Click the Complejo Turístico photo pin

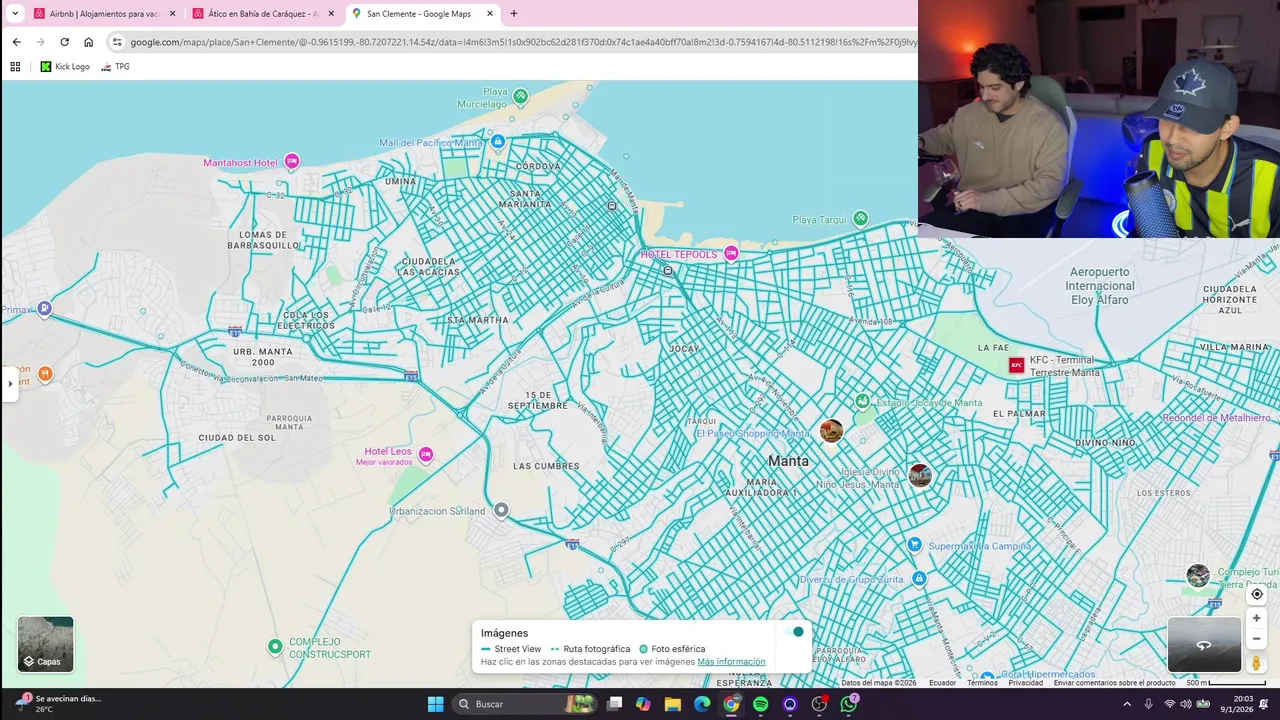coord(1198,576)
